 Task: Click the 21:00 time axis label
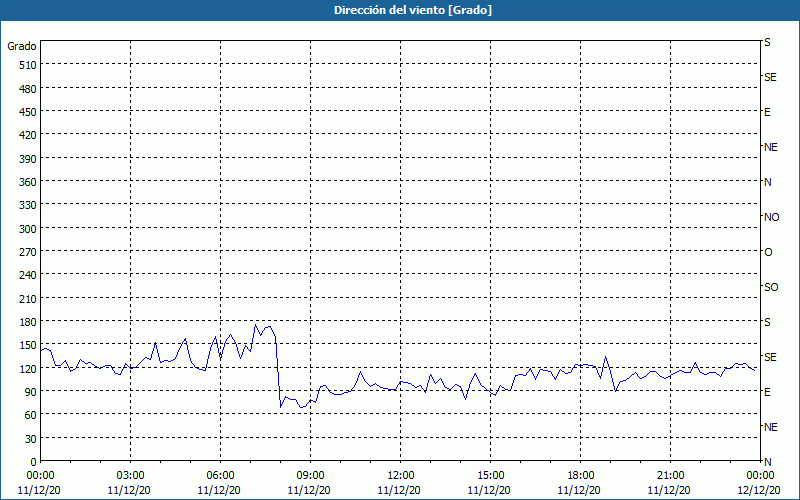pyautogui.click(x=670, y=476)
